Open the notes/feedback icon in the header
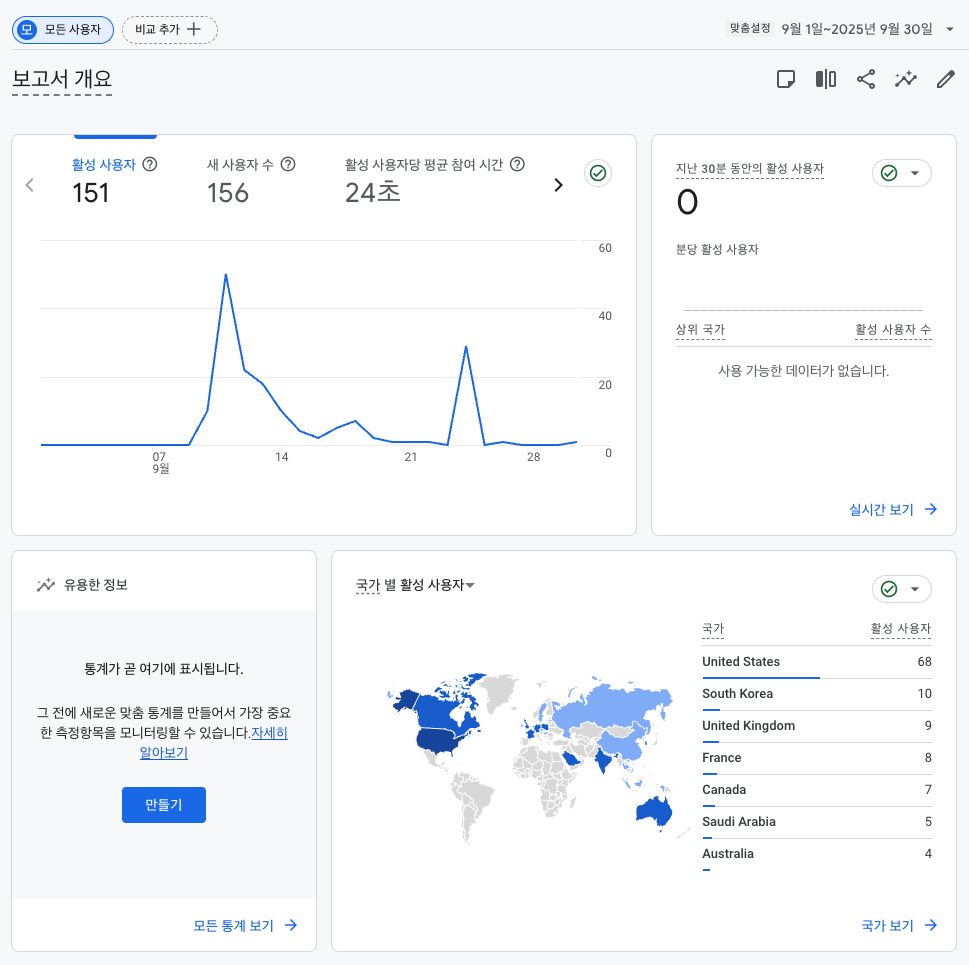Viewport: 969px width, 965px height. tap(786, 78)
